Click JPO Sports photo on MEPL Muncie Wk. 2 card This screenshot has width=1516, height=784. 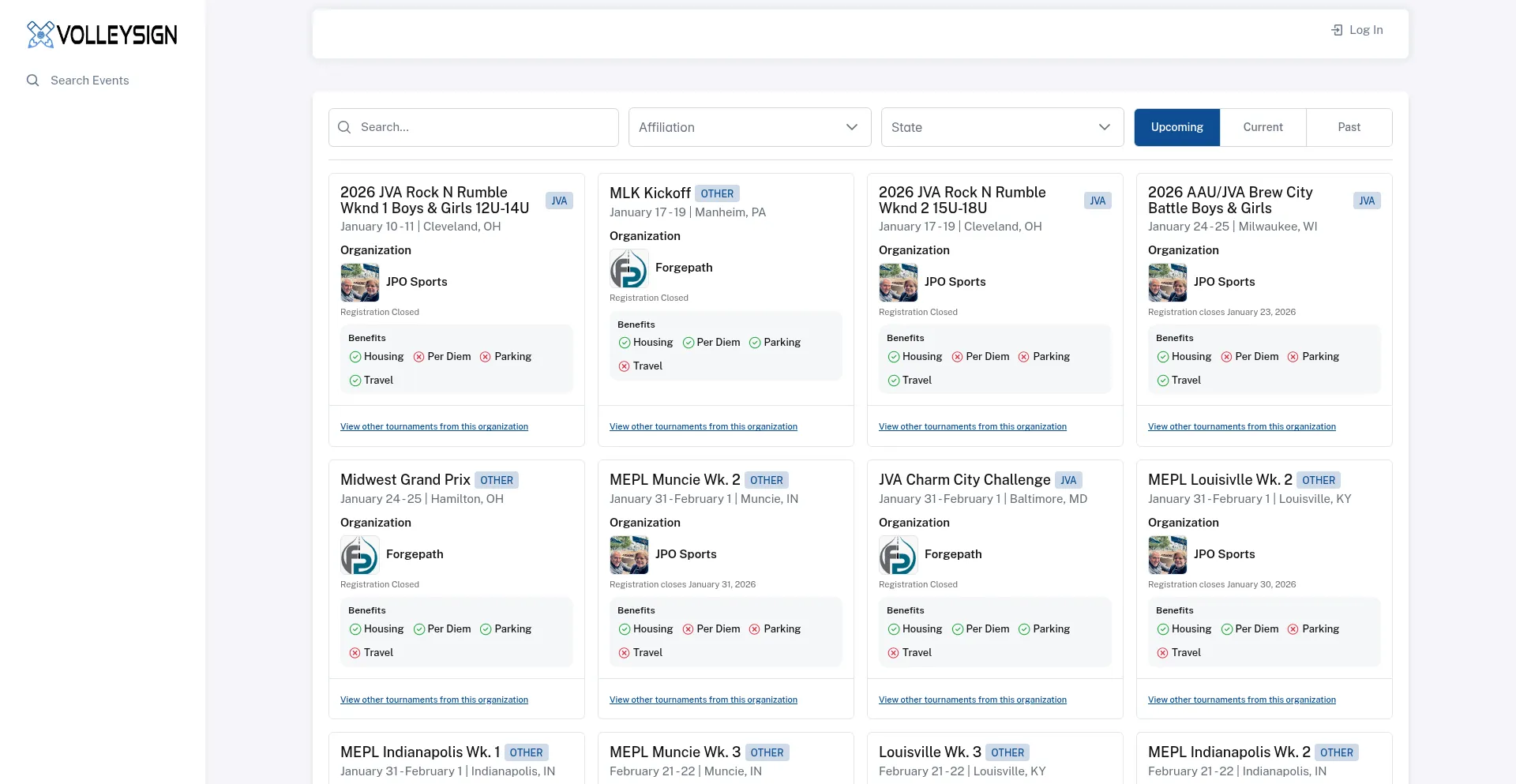pos(629,555)
